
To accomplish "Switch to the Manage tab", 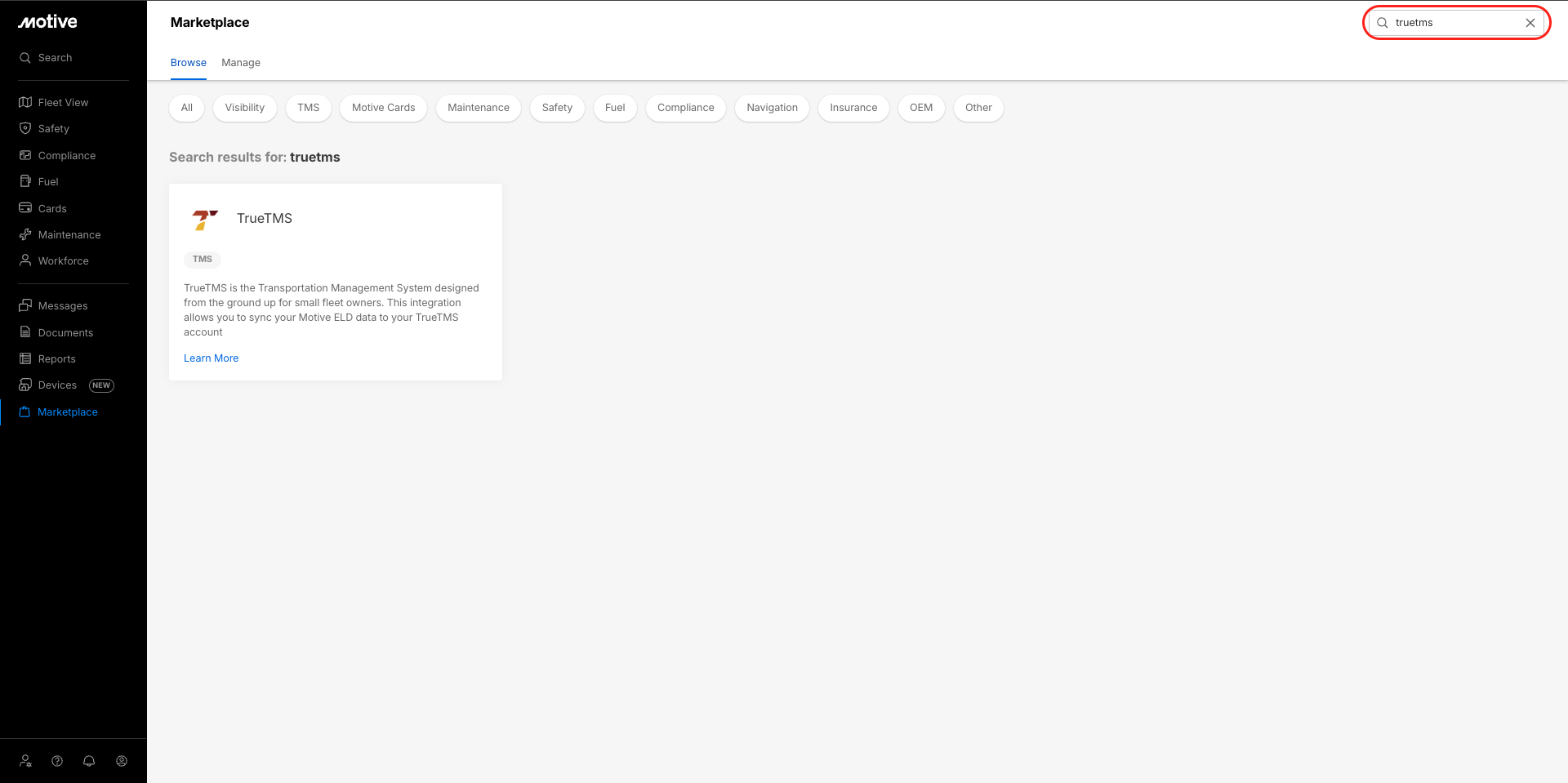I will coord(241,63).
